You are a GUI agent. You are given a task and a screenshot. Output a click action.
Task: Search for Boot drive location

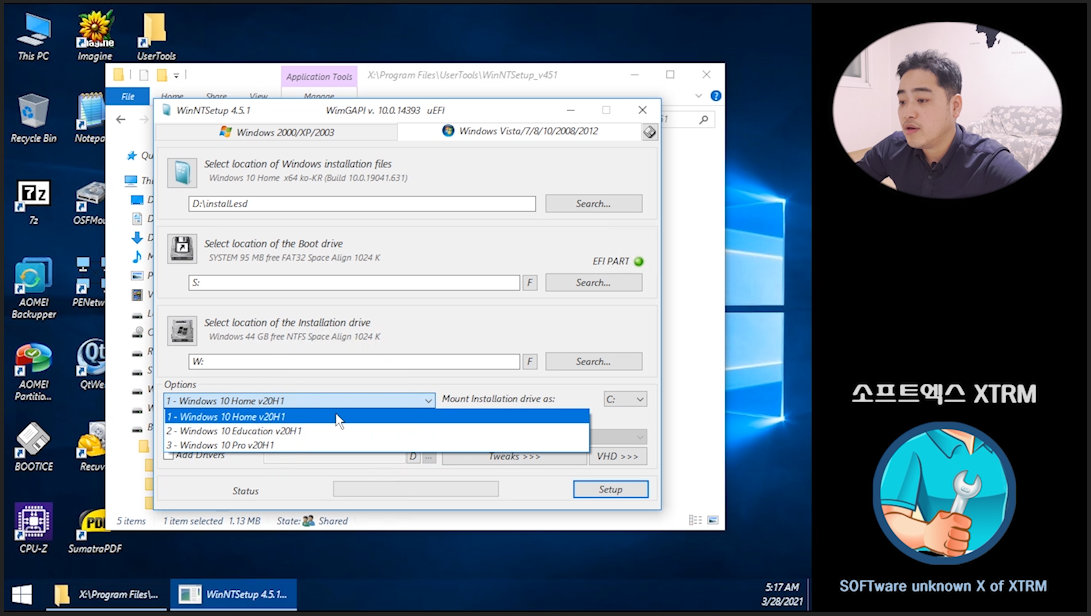594,283
